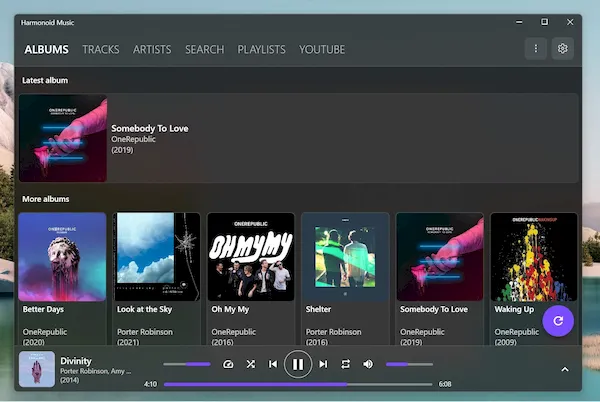Image resolution: width=600 pixels, height=402 pixels.
Task: Switch to the Tracks tab
Action: (x=101, y=49)
